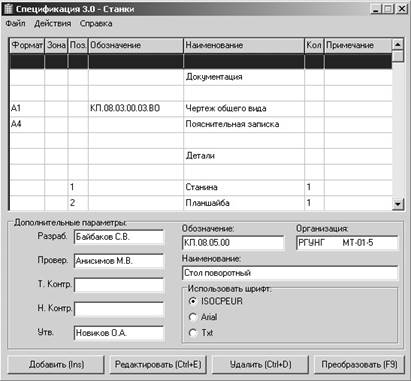This screenshot has width=411, height=381.
Task: Click the Наименование column header
Action: [x=244, y=45]
